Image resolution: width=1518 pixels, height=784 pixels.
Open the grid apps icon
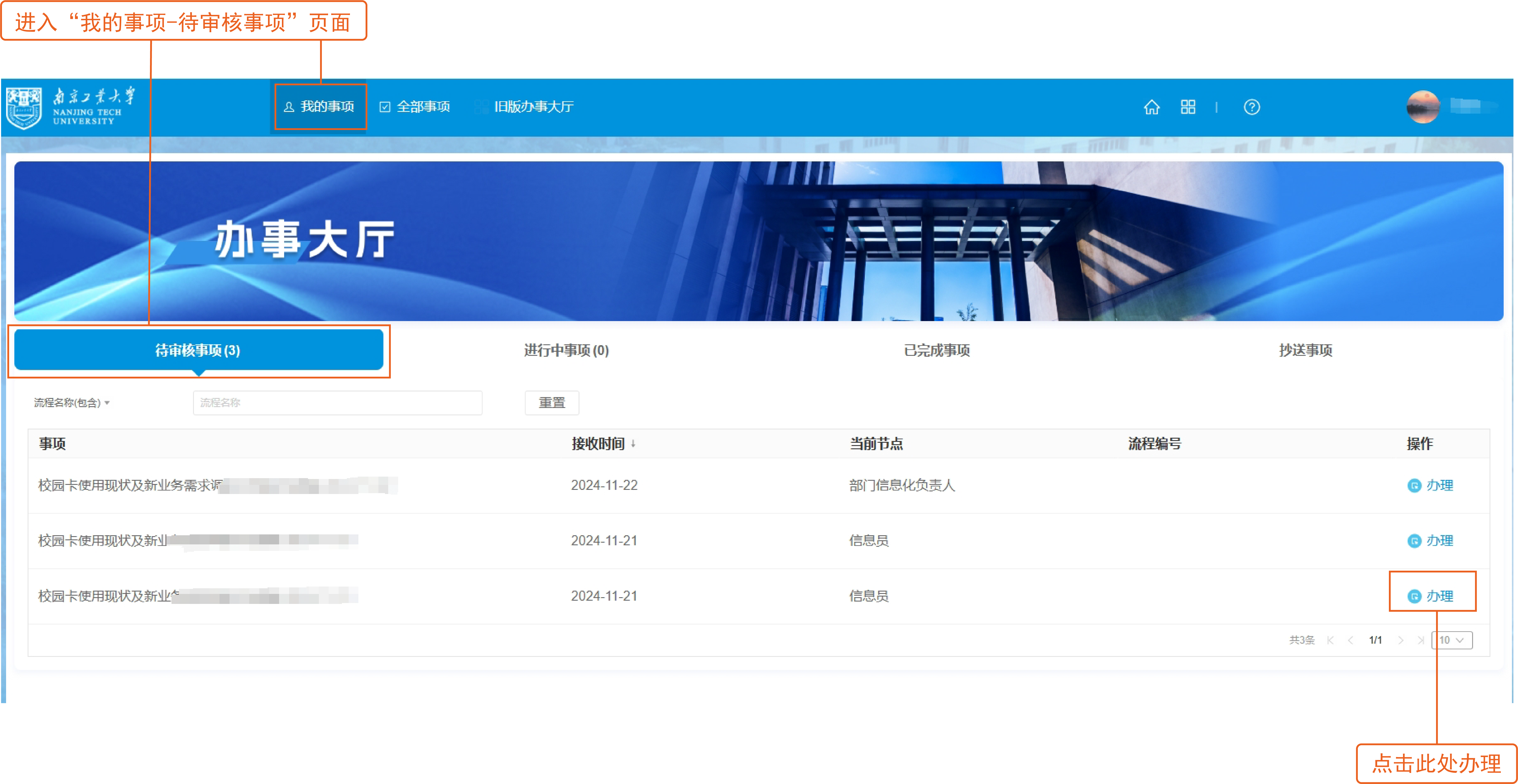click(x=1188, y=107)
